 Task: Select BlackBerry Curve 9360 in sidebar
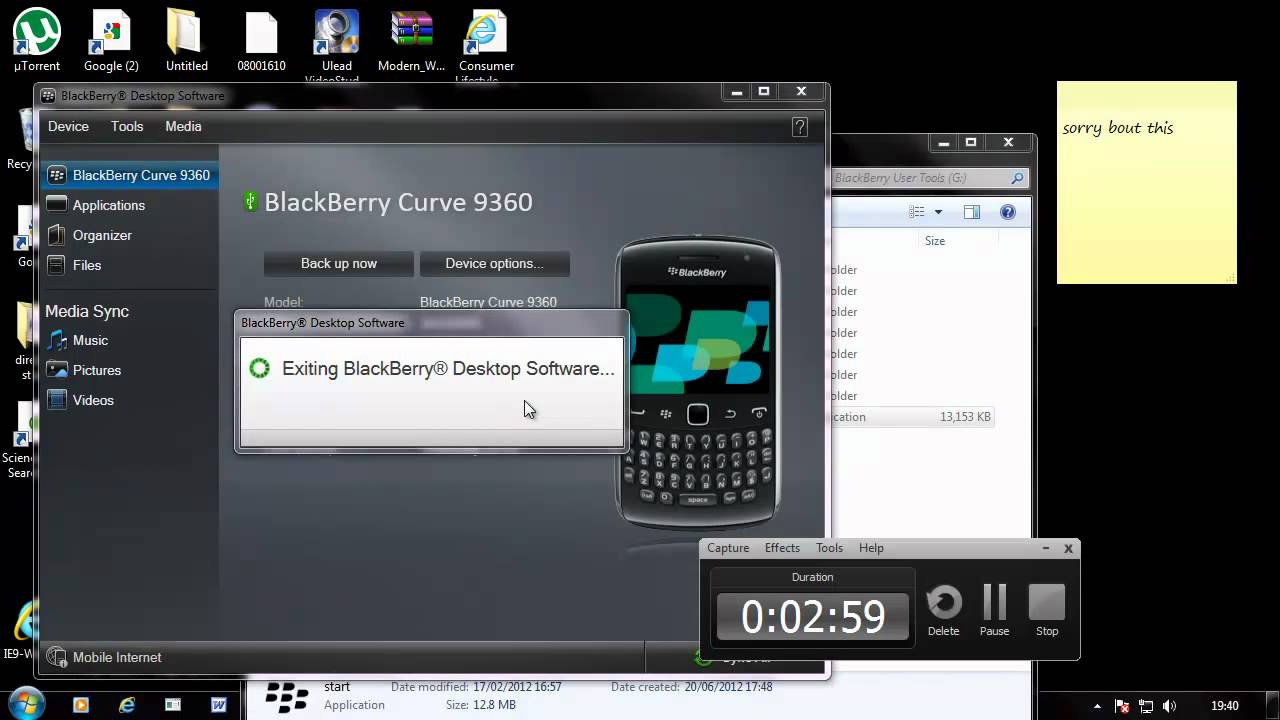pyautogui.click(x=128, y=175)
